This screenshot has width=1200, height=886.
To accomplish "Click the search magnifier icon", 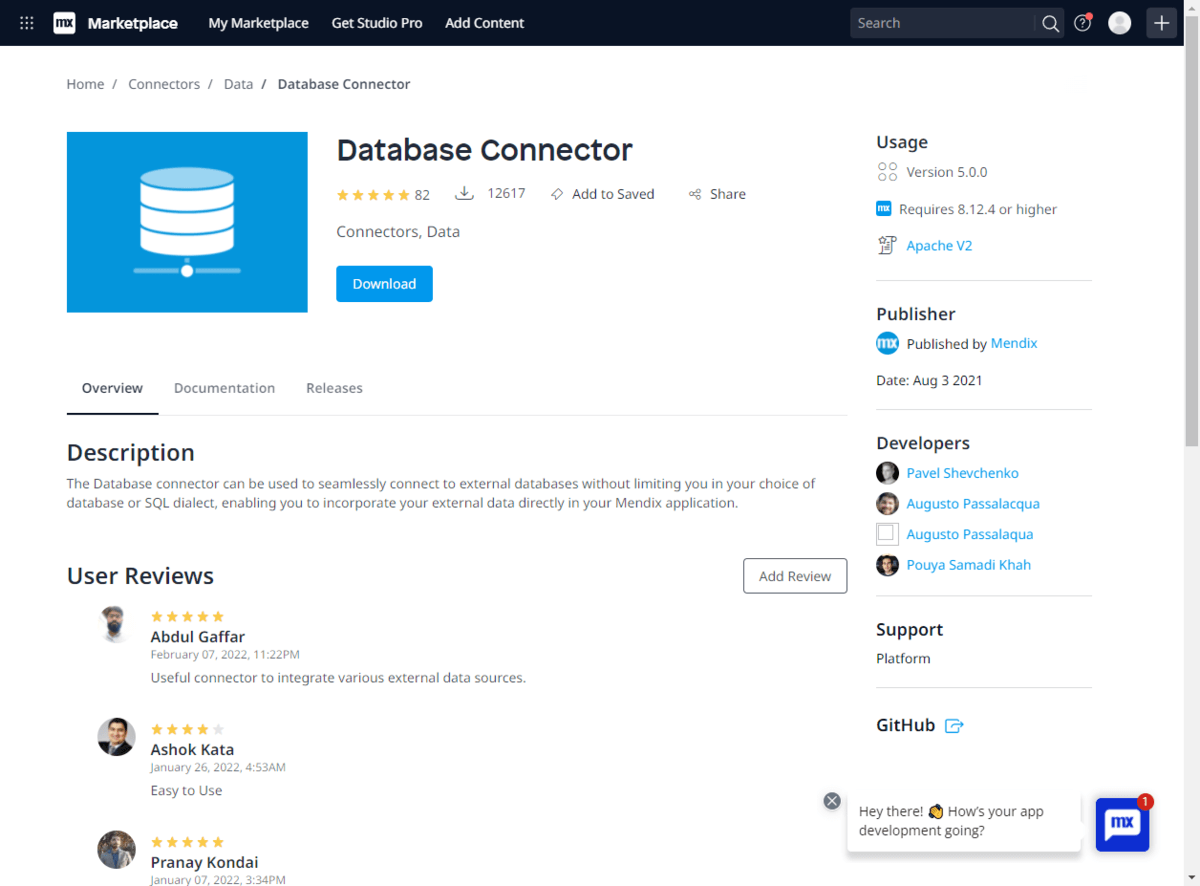I will point(1050,23).
